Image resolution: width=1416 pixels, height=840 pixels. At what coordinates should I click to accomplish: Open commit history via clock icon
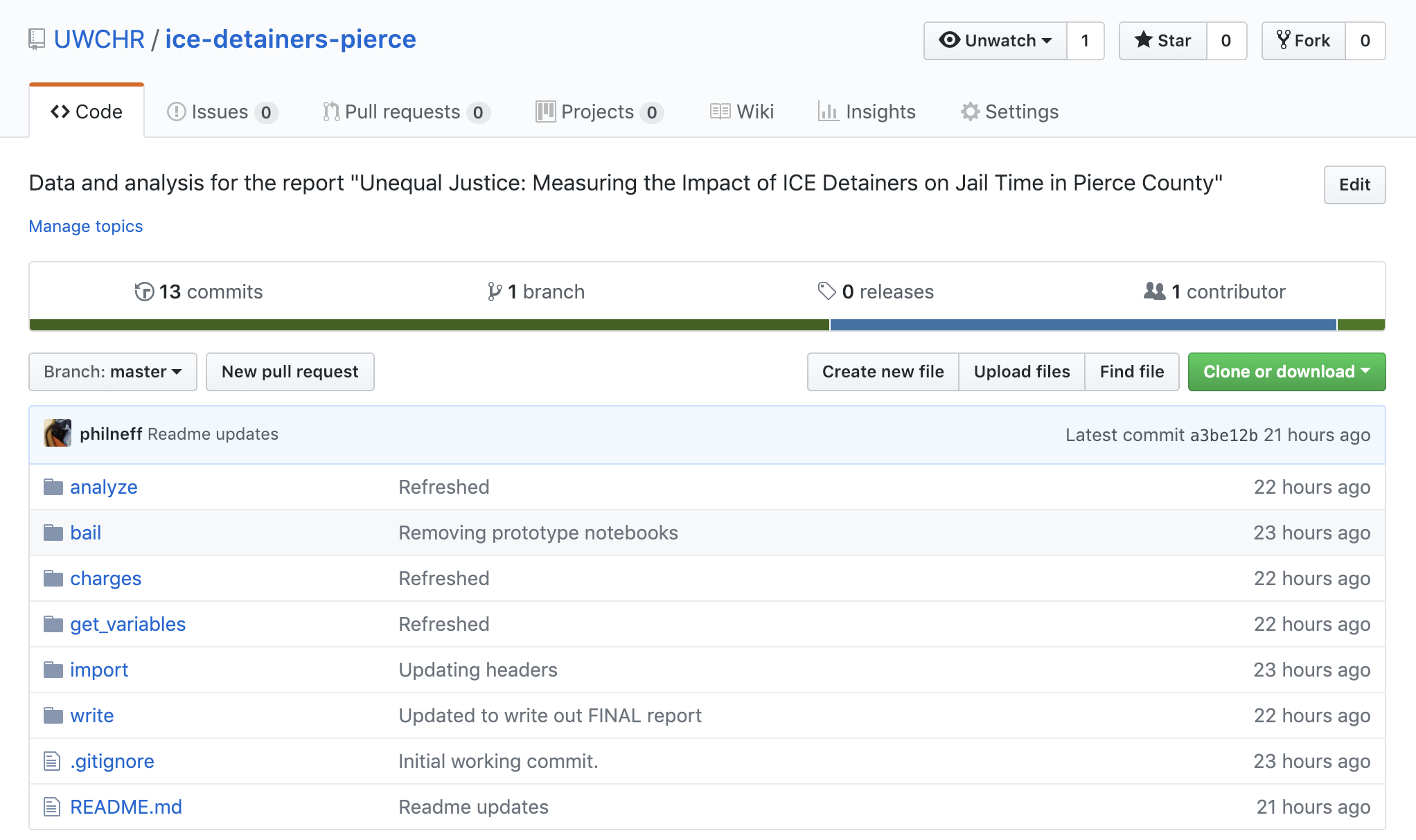(x=144, y=292)
